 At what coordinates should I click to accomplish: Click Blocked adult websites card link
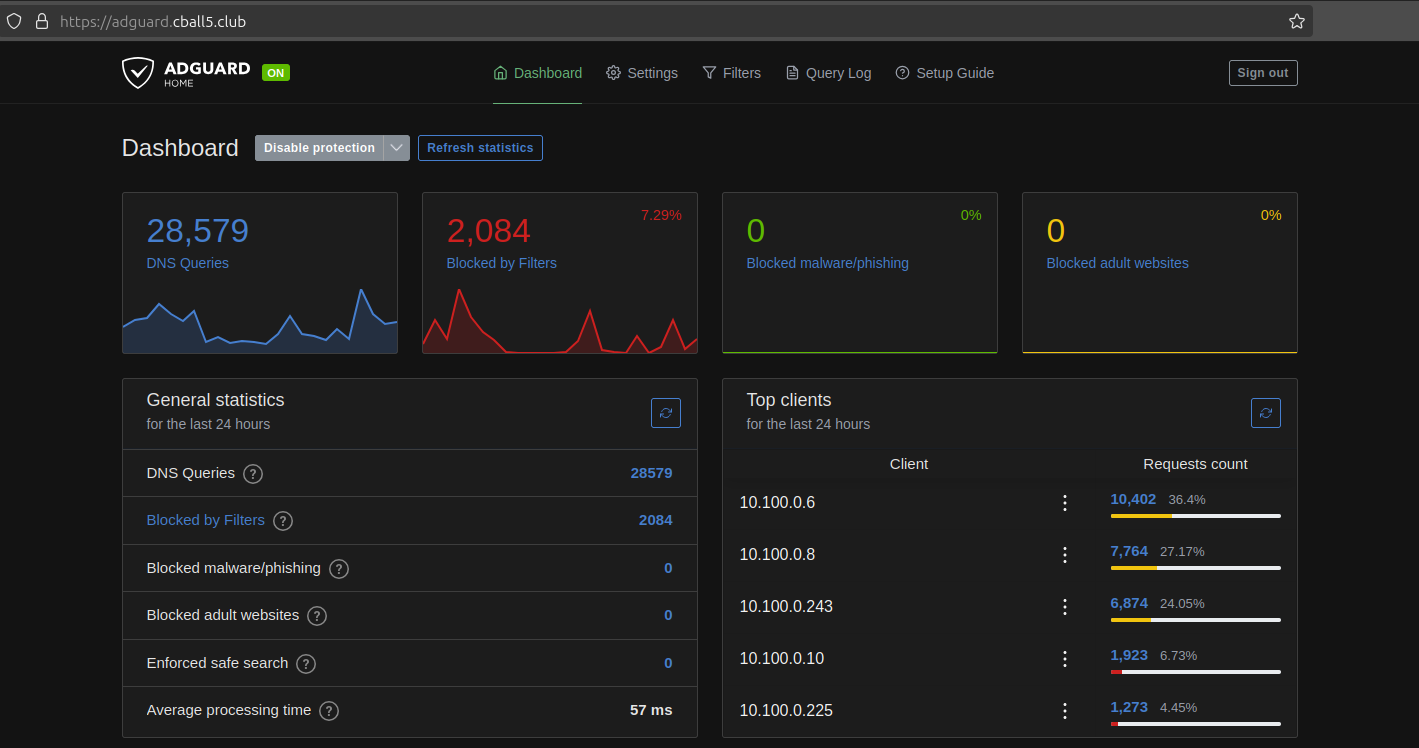click(x=1118, y=263)
